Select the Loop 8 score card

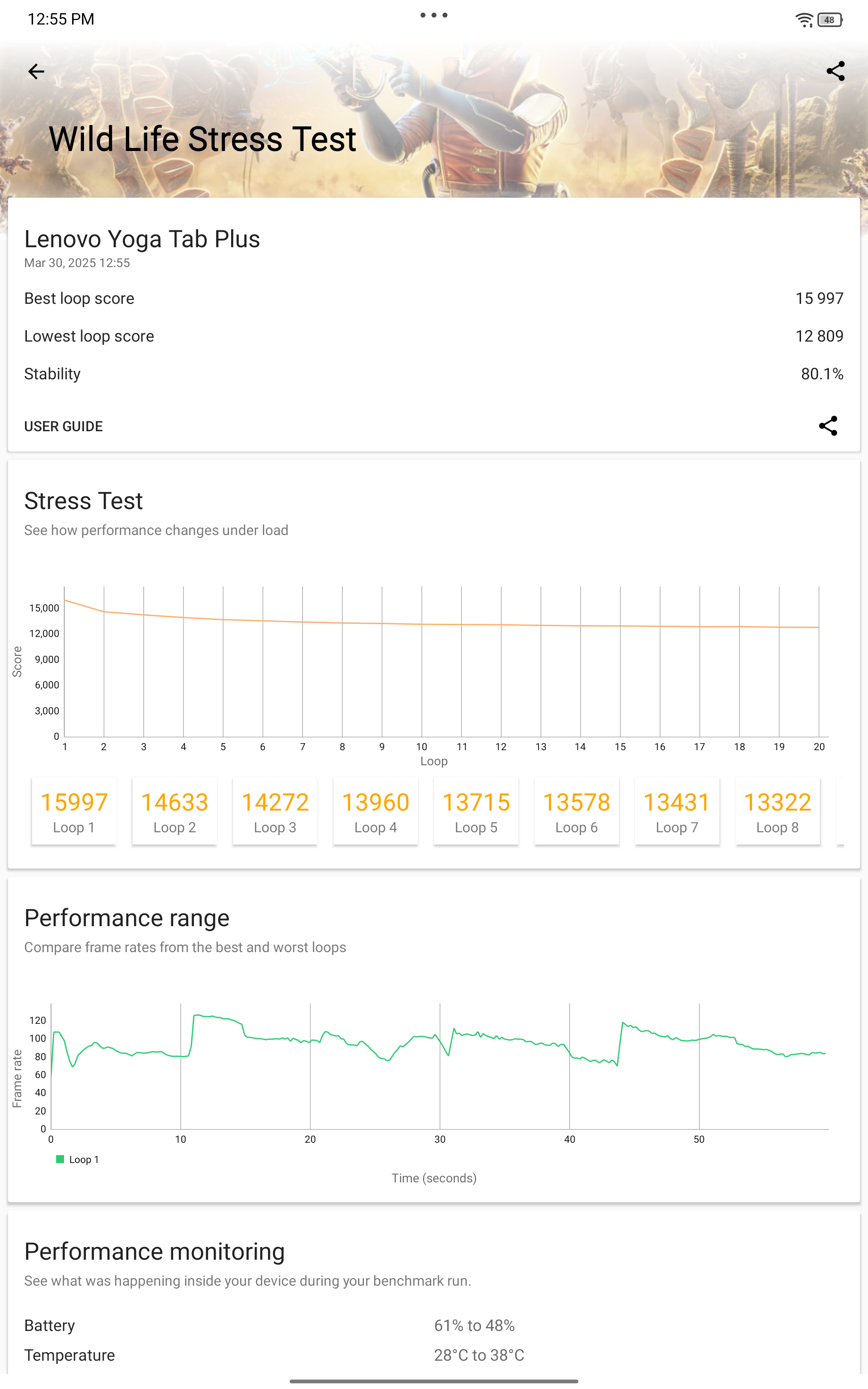pos(777,812)
